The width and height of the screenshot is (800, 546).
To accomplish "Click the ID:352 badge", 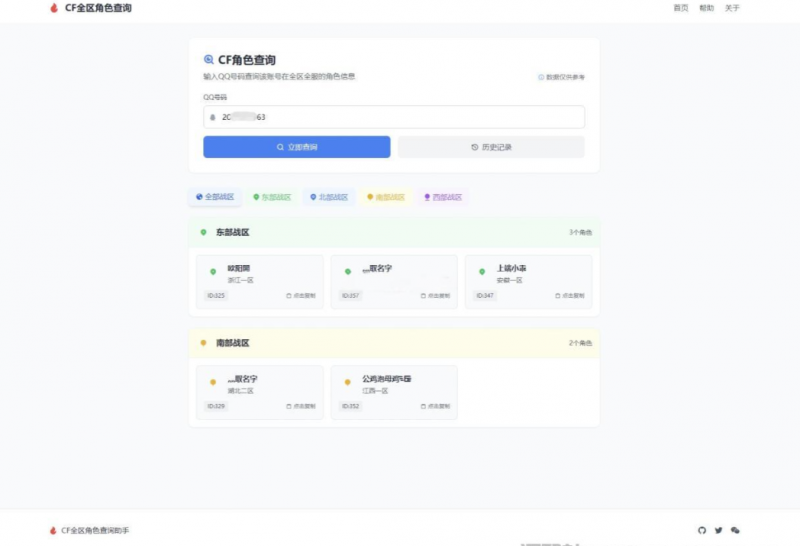I will [351, 406].
